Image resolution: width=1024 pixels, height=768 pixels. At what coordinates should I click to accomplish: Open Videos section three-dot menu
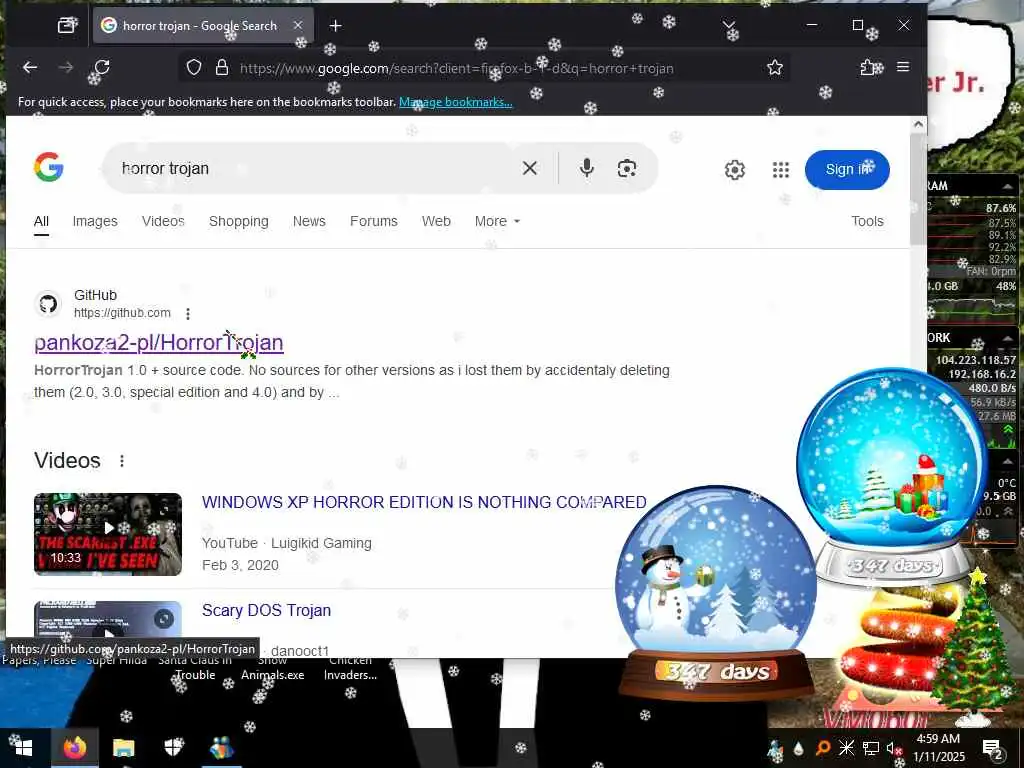coord(122,461)
